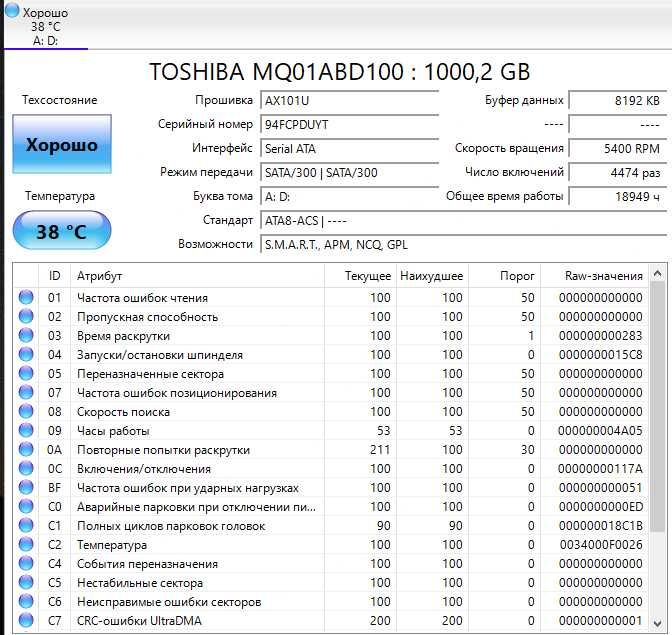Click the Возможности field S.M.A.R.T., APM, NCQ, GPL
Image resolution: width=672 pixels, height=635 pixels.
[x=463, y=245]
